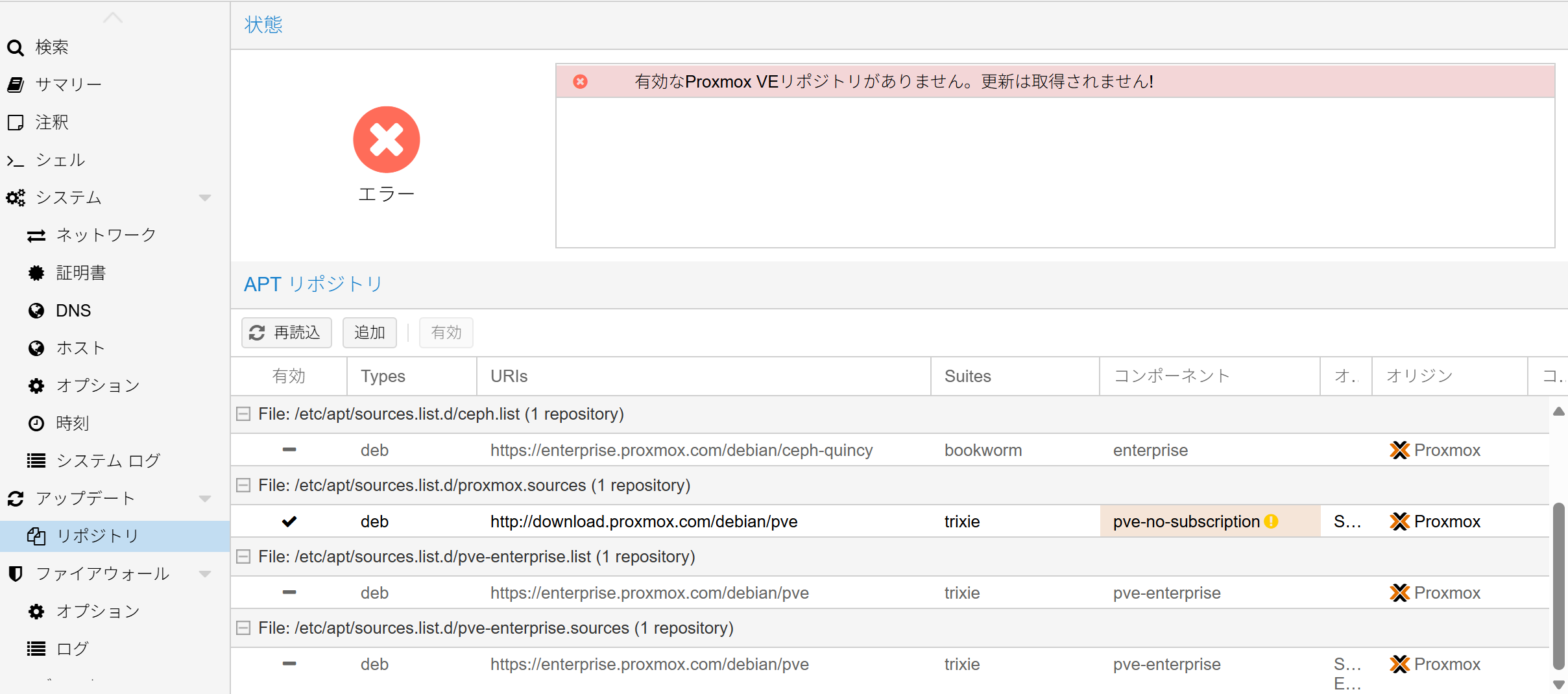Click the System Log list icon

click(x=36, y=461)
